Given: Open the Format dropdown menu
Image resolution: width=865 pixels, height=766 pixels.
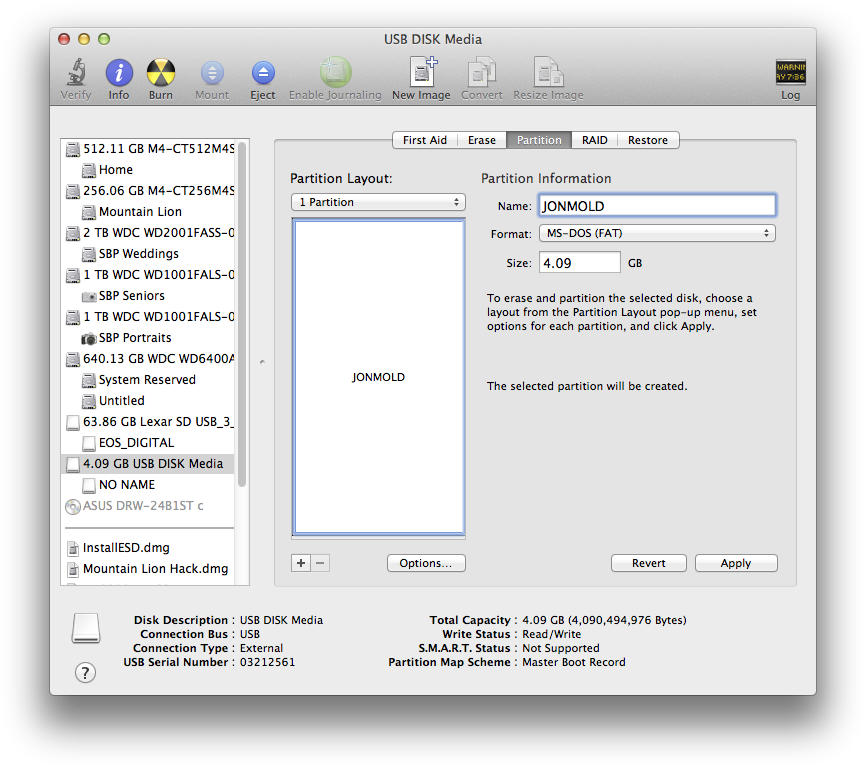Looking at the screenshot, I should [657, 232].
